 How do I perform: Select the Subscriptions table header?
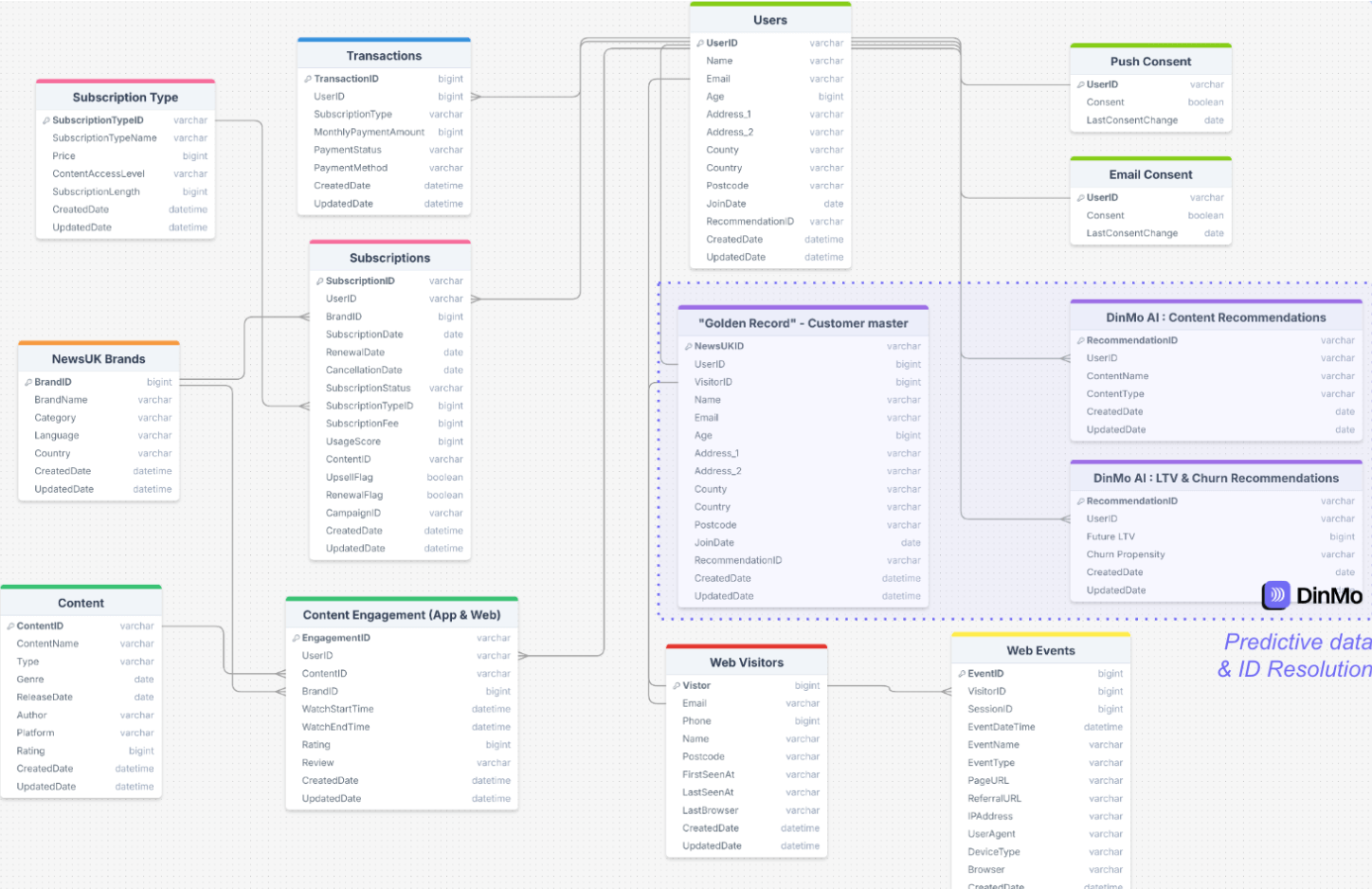coord(389,258)
